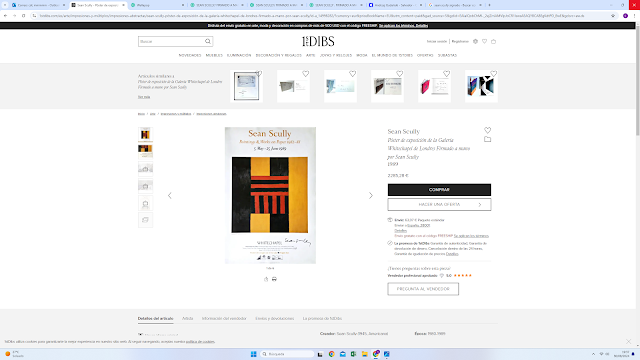
Task: Click HACER UNA OFERTA button
Action: [x=439, y=204]
